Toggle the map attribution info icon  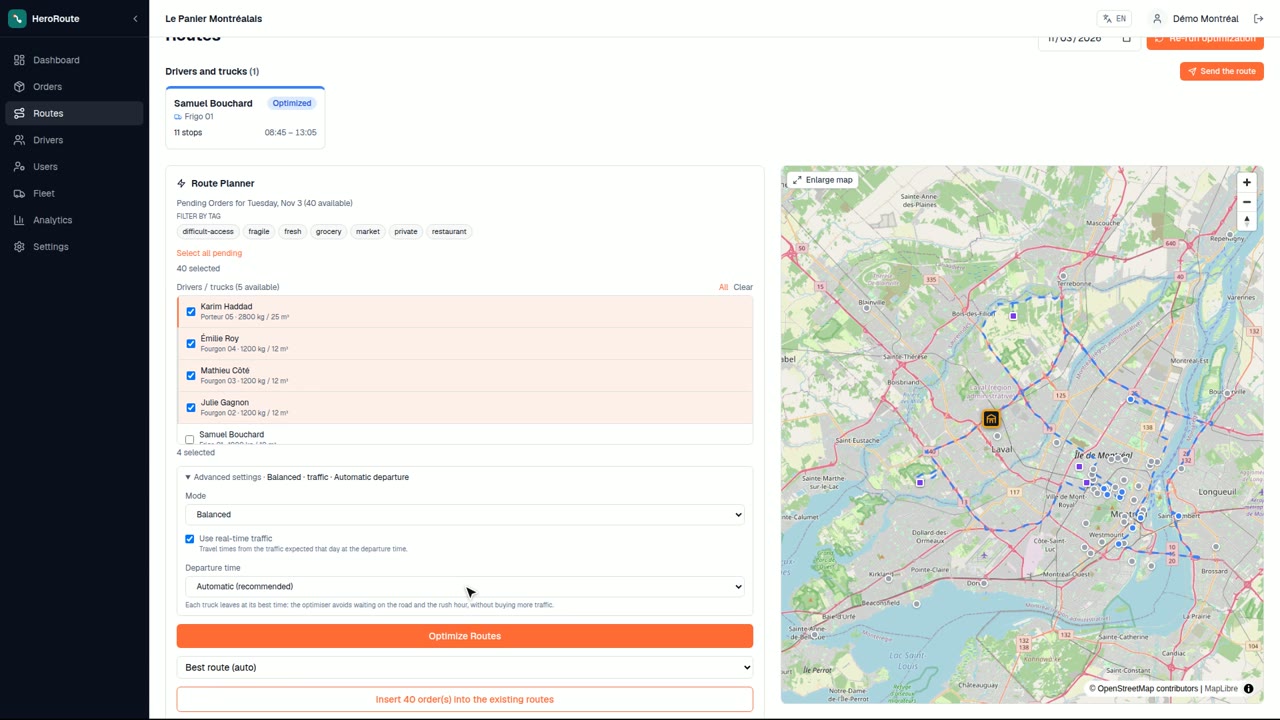1248,689
